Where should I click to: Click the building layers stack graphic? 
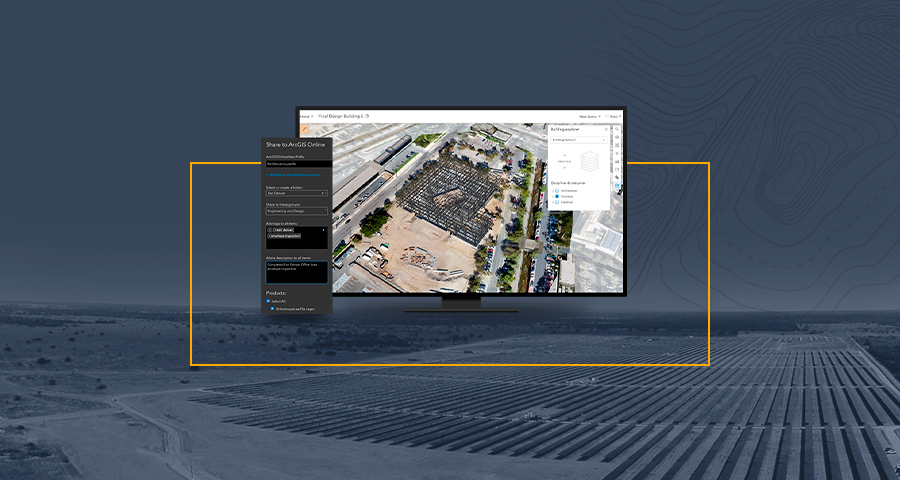[x=589, y=162]
